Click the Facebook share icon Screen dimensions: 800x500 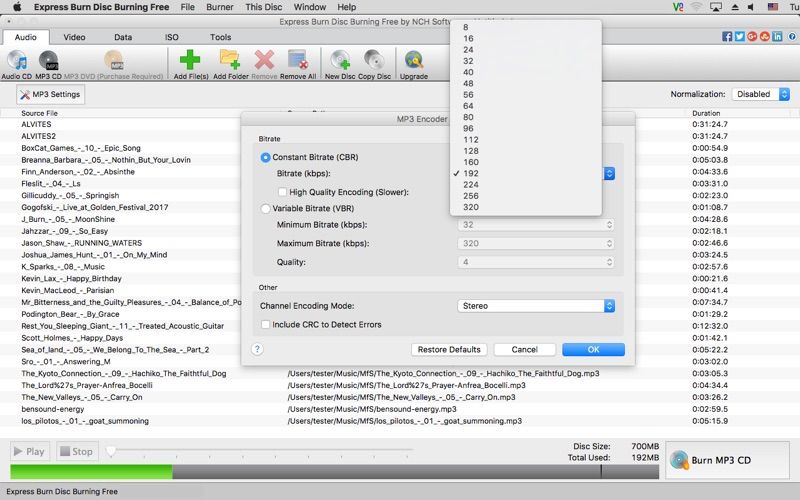pos(727,37)
